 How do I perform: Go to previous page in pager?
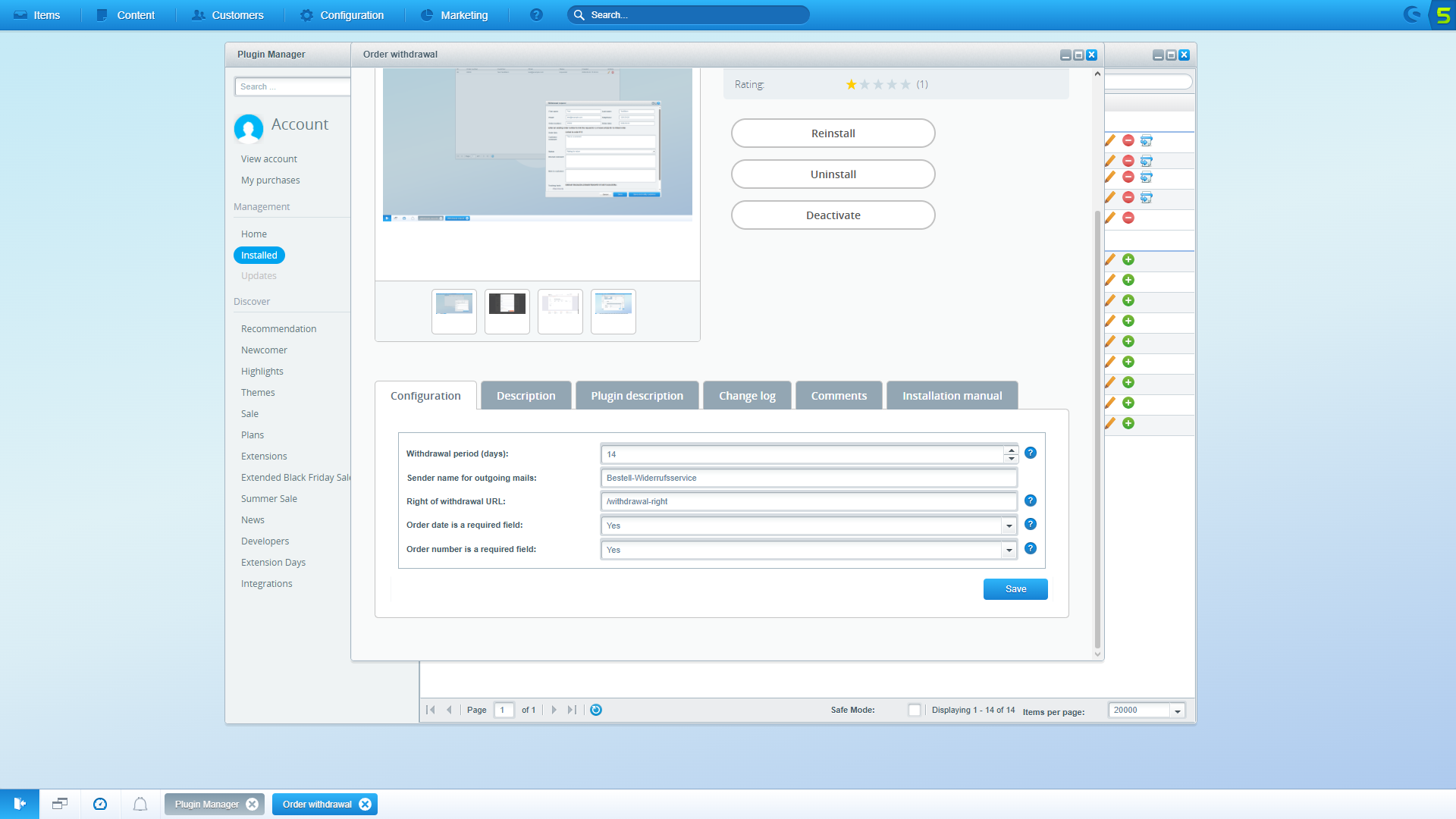pos(449,710)
